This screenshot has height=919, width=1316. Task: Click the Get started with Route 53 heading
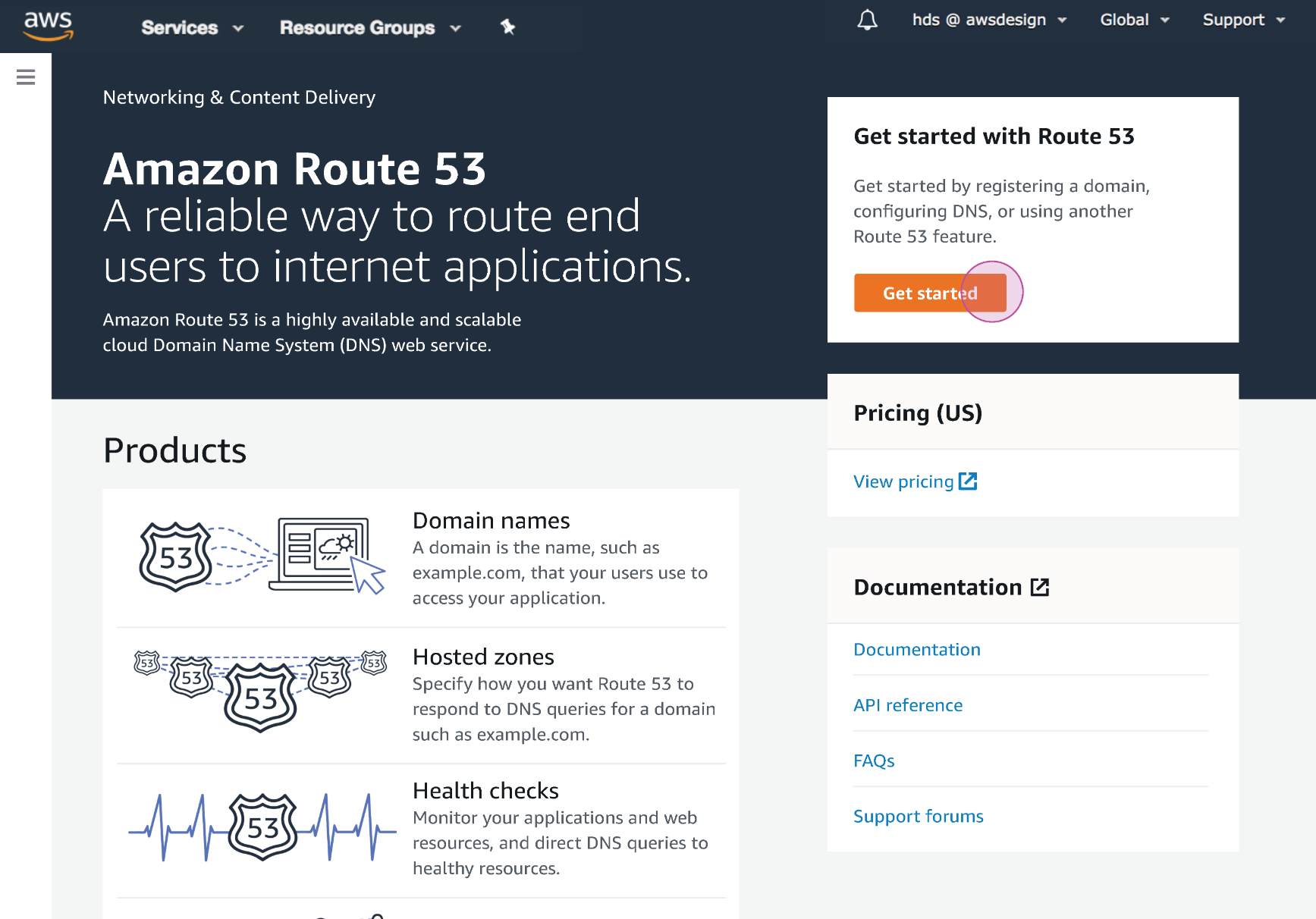[994, 136]
